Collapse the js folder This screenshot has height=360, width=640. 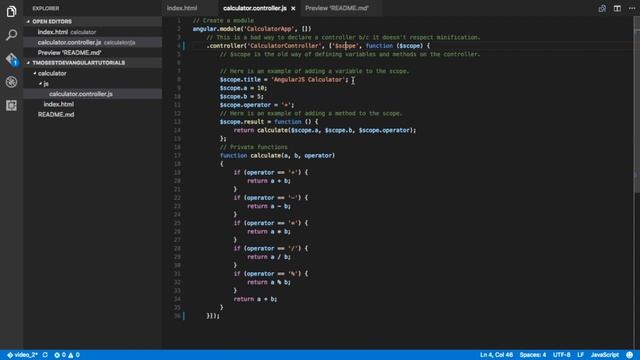coord(46,84)
